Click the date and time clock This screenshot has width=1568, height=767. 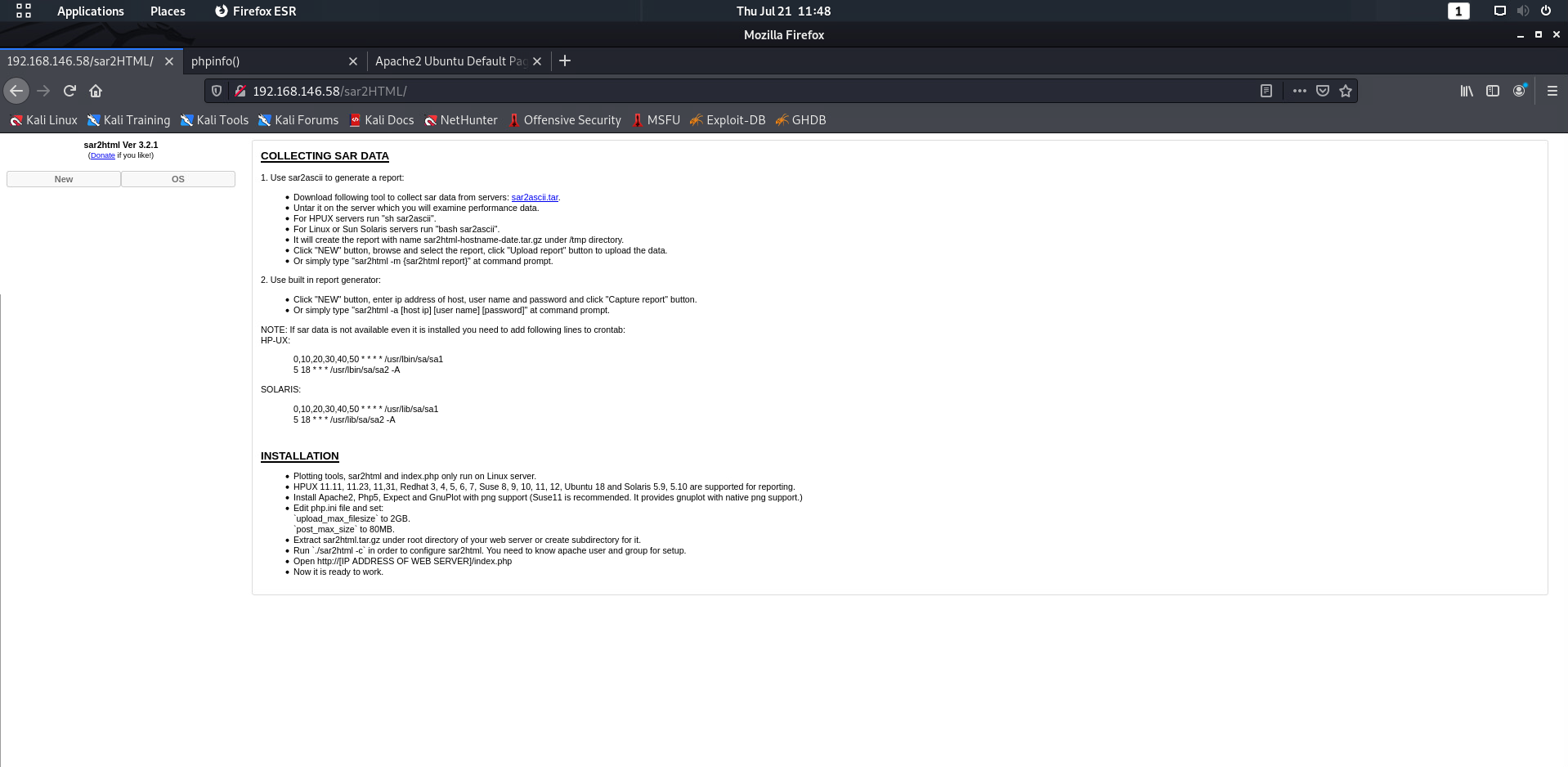coord(783,11)
